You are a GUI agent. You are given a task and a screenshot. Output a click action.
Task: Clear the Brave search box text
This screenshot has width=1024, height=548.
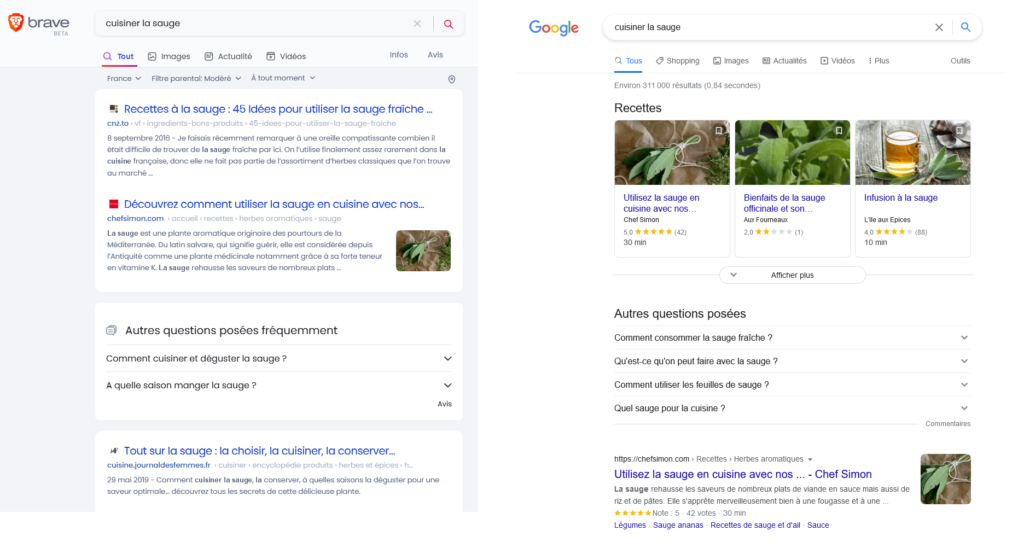[417, 24]
